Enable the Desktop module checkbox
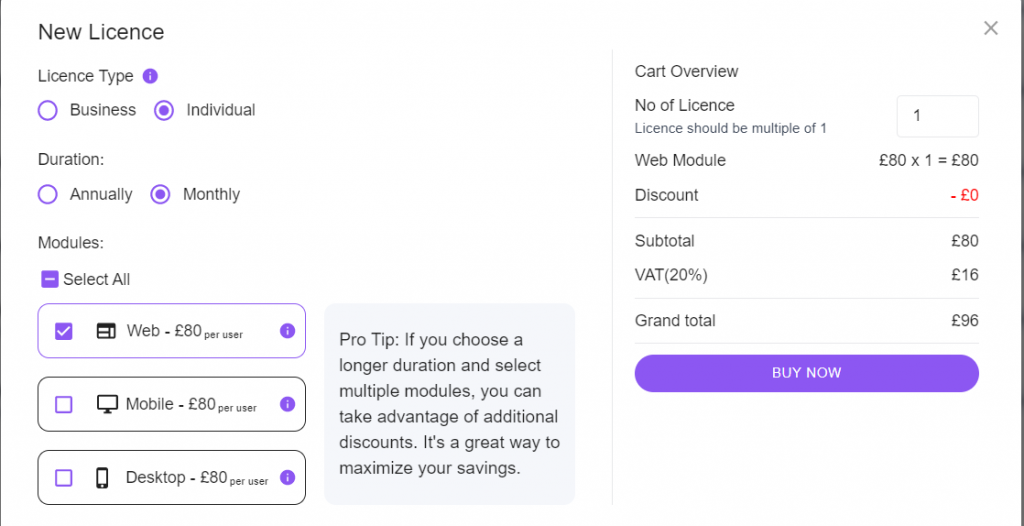The image size is (1024, 526). click(x=64, y=478)
